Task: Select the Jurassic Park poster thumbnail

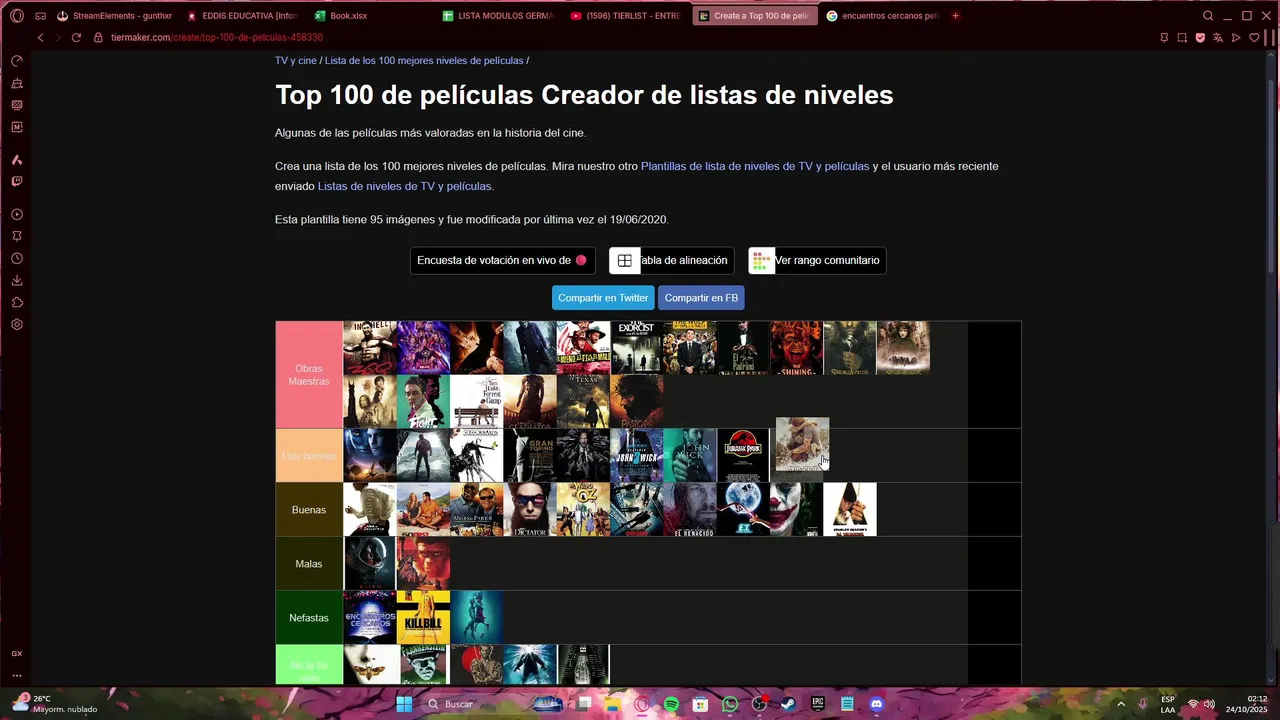Action: click(x=743, y=455)
